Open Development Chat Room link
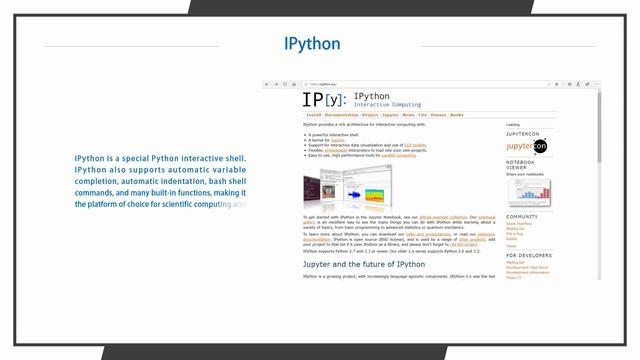640x360 pixels. click(x=527, y=268)
